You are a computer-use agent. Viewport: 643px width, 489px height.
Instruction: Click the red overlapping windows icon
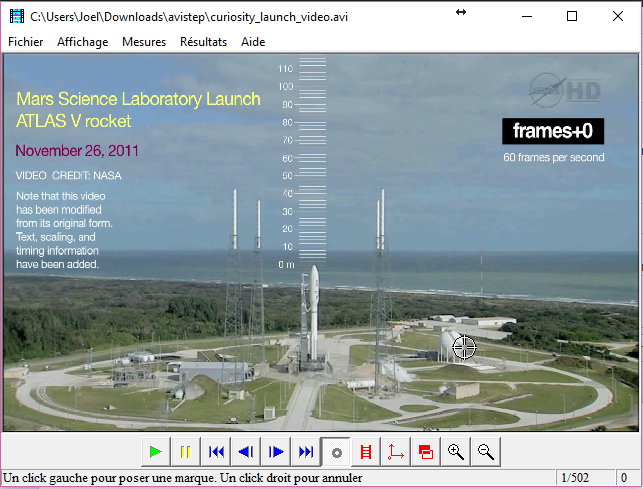[426, 452]
